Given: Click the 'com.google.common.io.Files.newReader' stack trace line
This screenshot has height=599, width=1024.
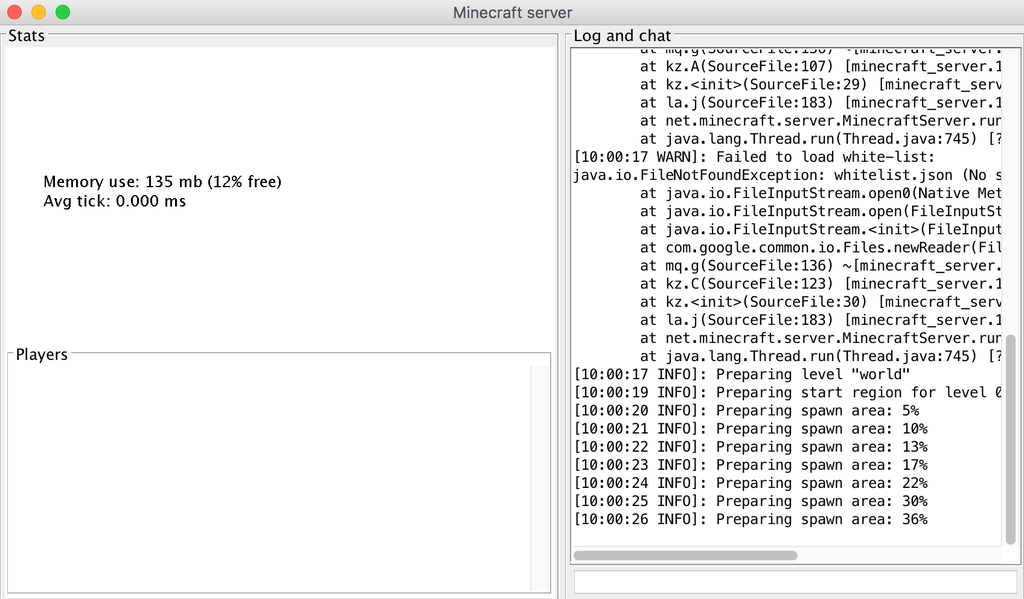Looking at the screenshot, I should click(820, 248).
